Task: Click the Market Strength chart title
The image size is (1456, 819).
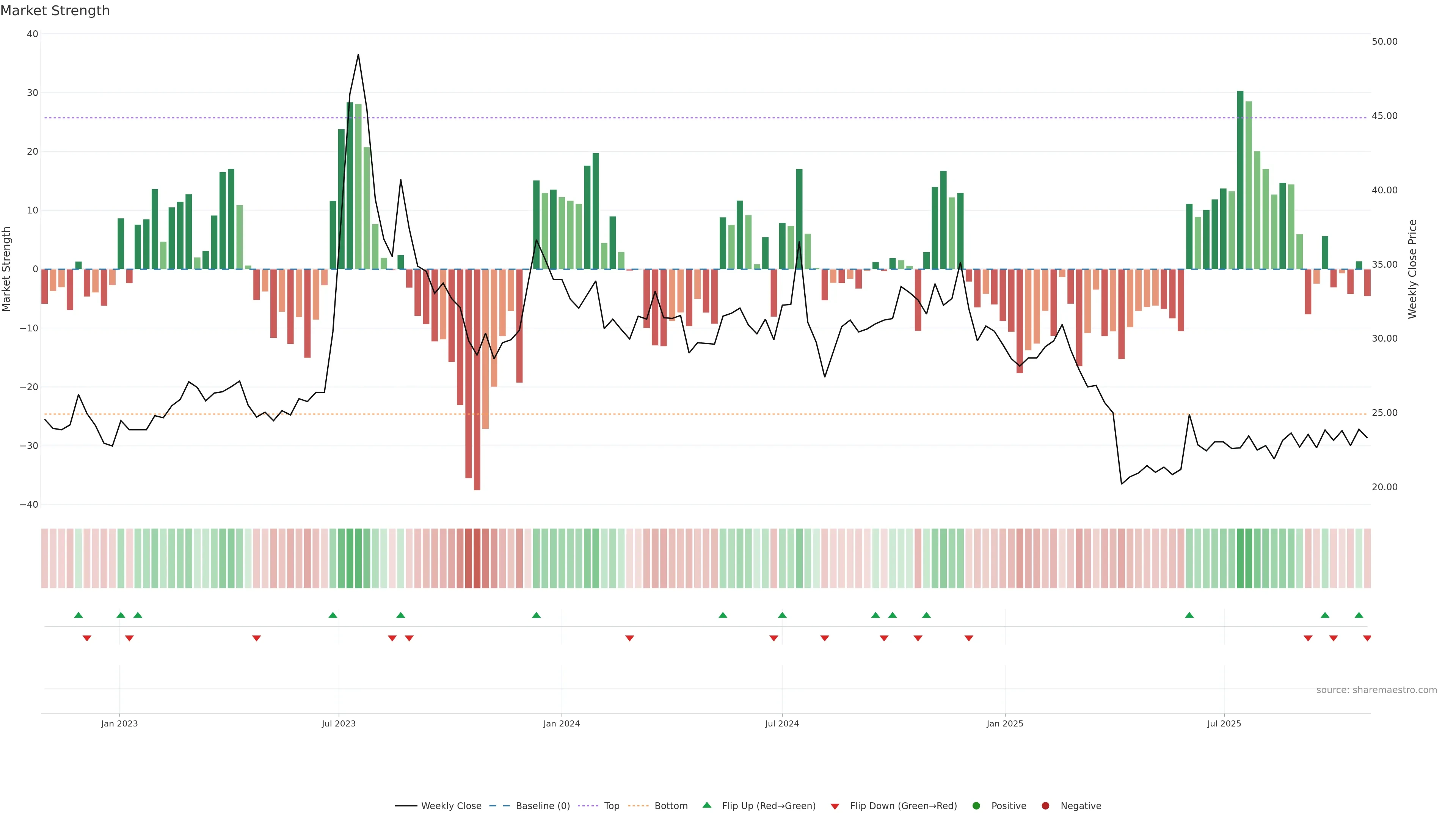Action: click(x=55, y=11)
